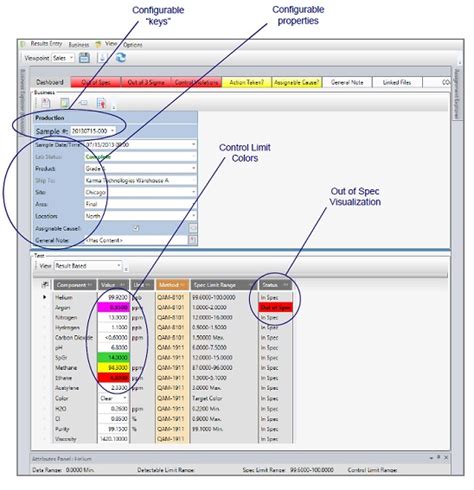
Task: Click the Component column header
Action: click(75, 285)
